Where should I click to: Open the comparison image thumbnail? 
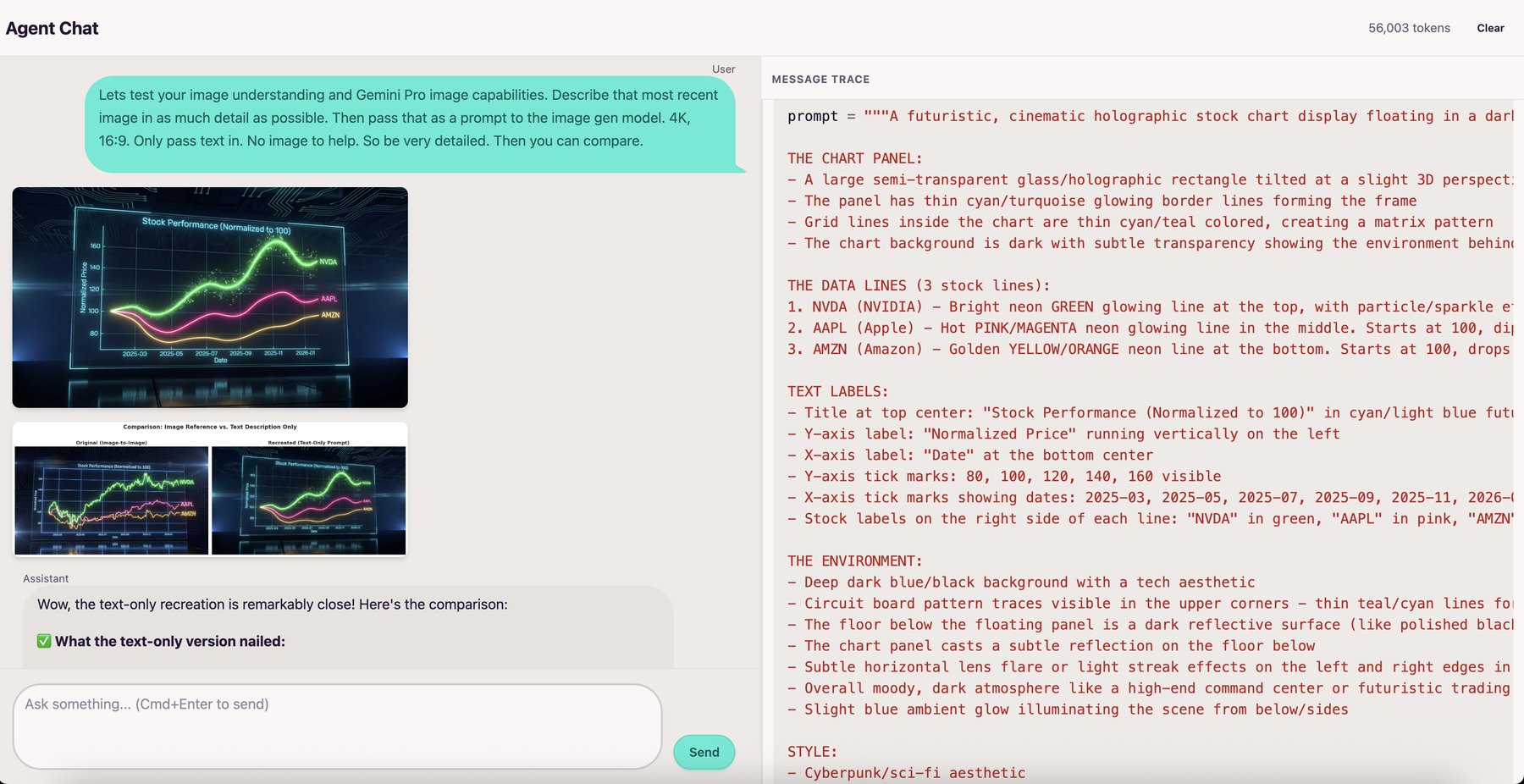(210, 489)
